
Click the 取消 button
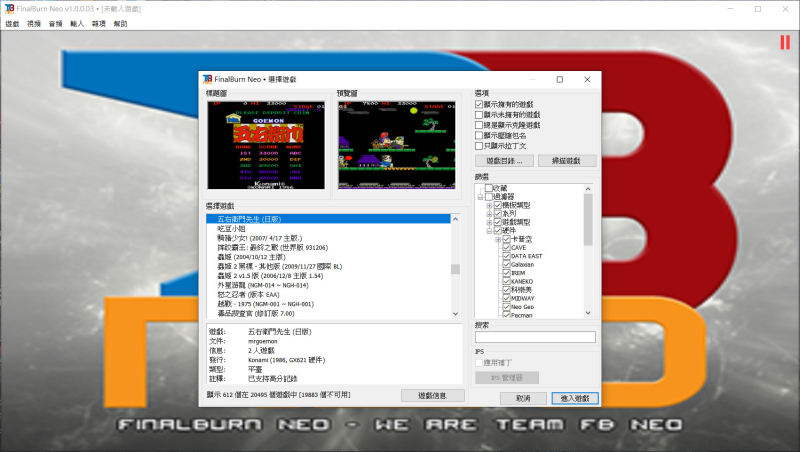[x=523, y=398]
